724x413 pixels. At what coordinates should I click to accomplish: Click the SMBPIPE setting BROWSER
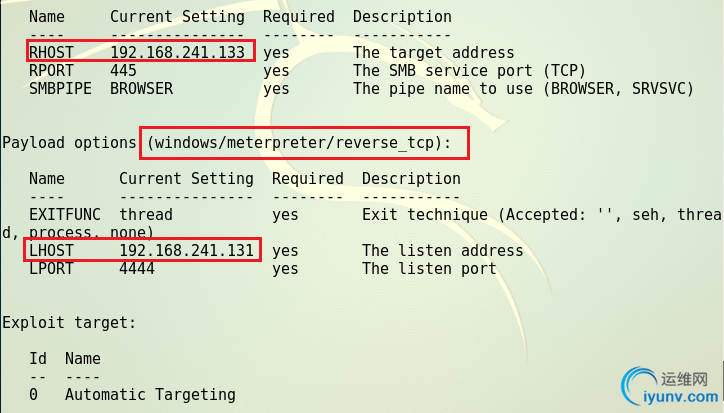tap(141, 89)
